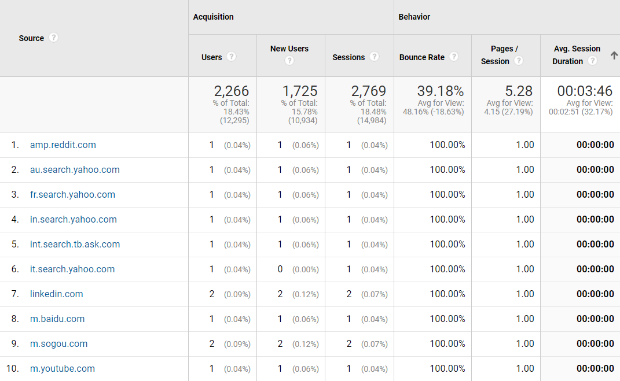Select the total Users value 2,266
620x381 pixels.
coord(231,91)
